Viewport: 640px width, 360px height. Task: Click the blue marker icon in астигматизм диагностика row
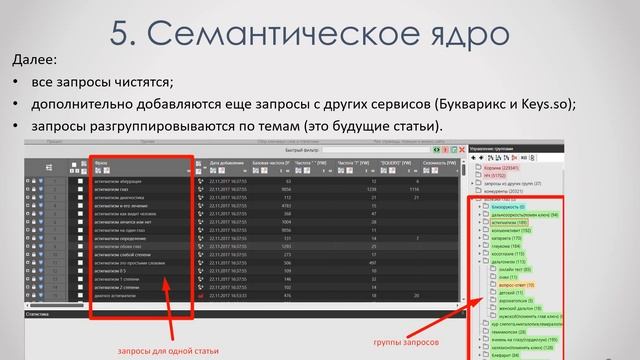point(41,197)
